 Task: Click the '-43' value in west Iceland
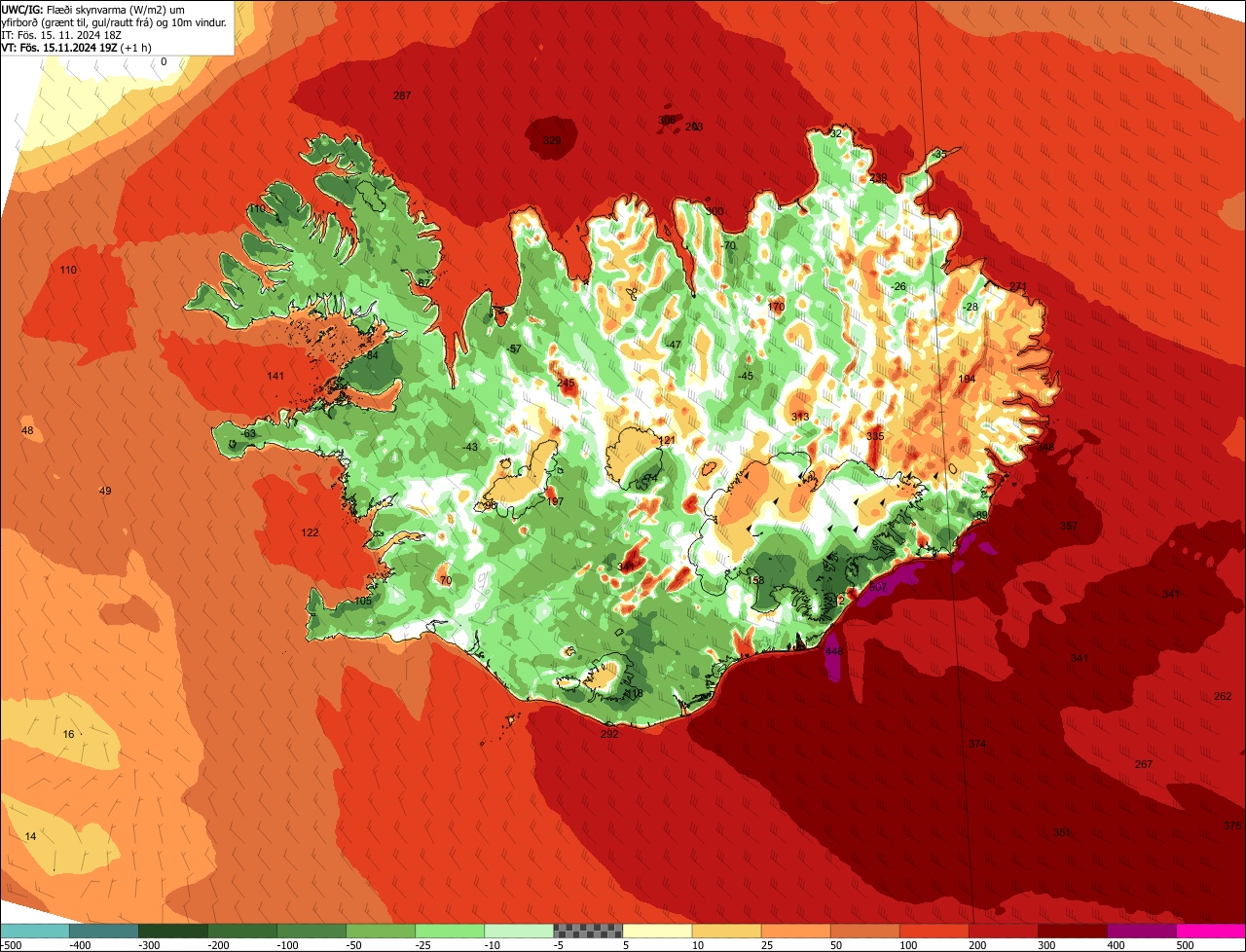(x=471, y=447)
